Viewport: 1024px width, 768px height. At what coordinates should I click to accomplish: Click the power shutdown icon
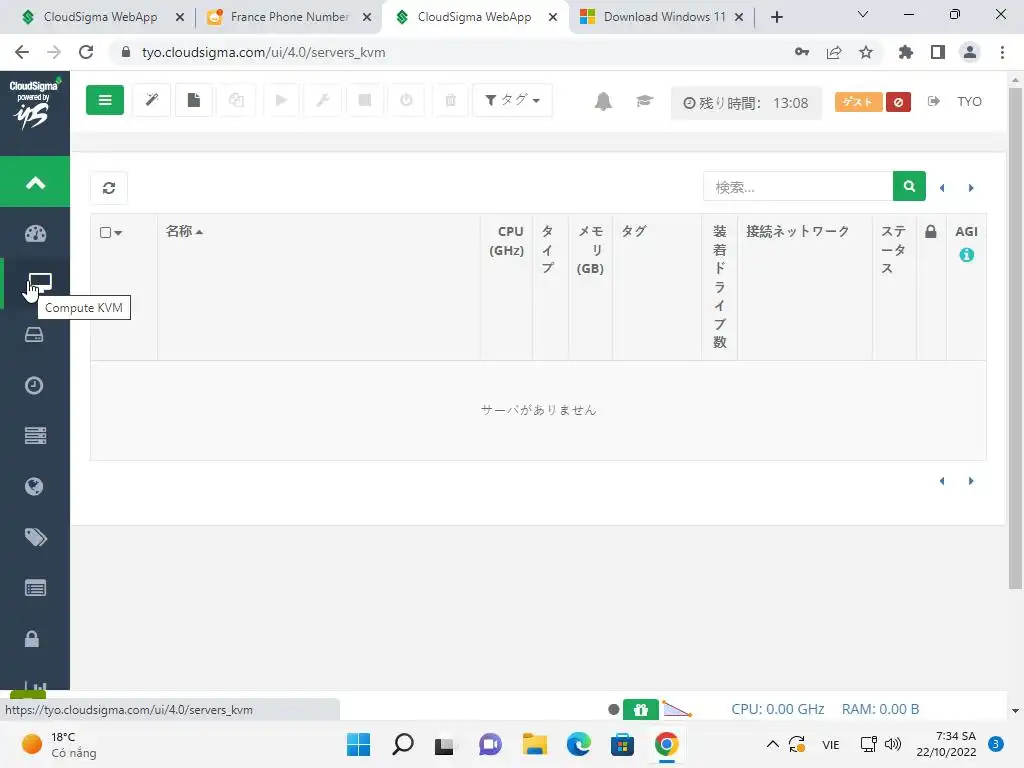coord(406,101)
